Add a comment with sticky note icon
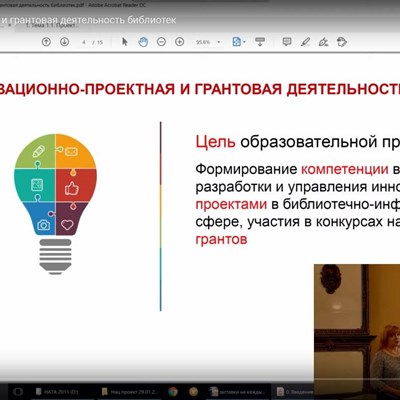The height and width of the screenshot is (400, 400). [287, 42]
